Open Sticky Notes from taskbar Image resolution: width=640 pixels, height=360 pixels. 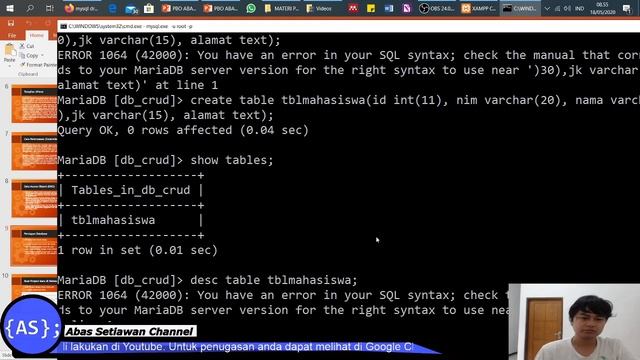tap(371, 8)
